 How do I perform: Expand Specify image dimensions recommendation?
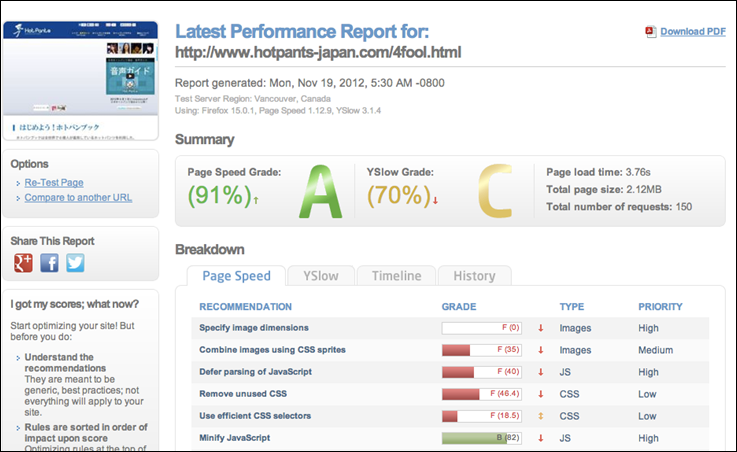click(254, 328)
